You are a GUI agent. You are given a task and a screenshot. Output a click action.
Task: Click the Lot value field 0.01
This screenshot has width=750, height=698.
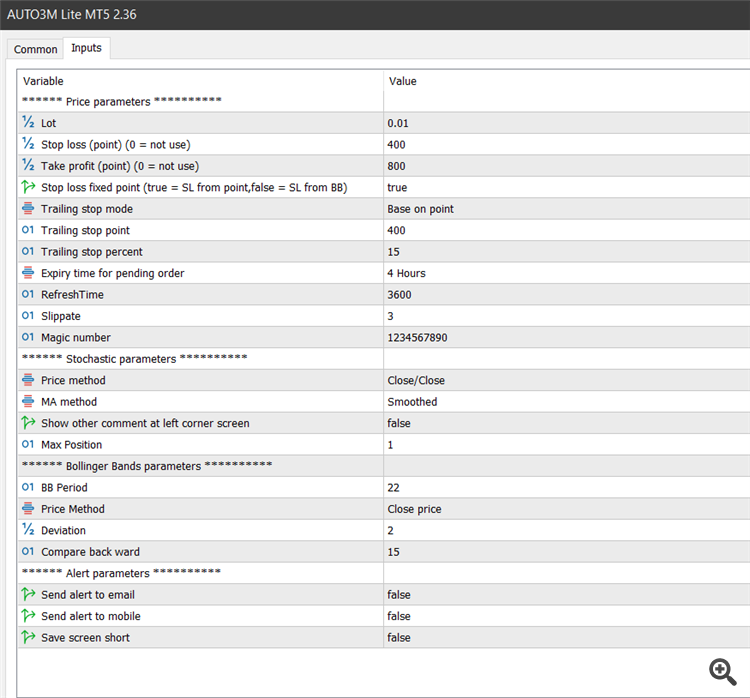pos(400,123)
